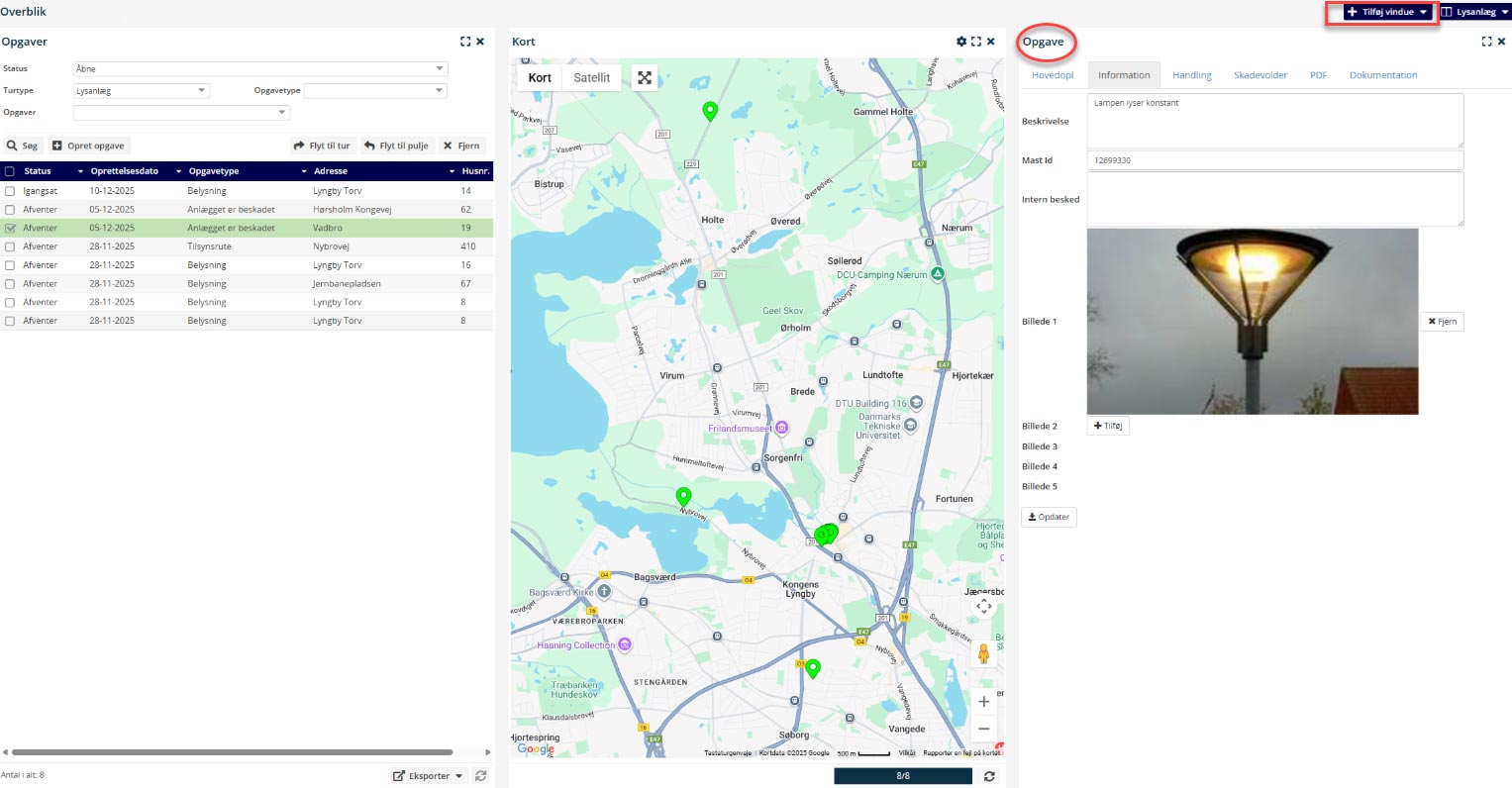Refresh the Opgaver list with reload icon
Screen dimensions: 1512x788
point(481,776)
